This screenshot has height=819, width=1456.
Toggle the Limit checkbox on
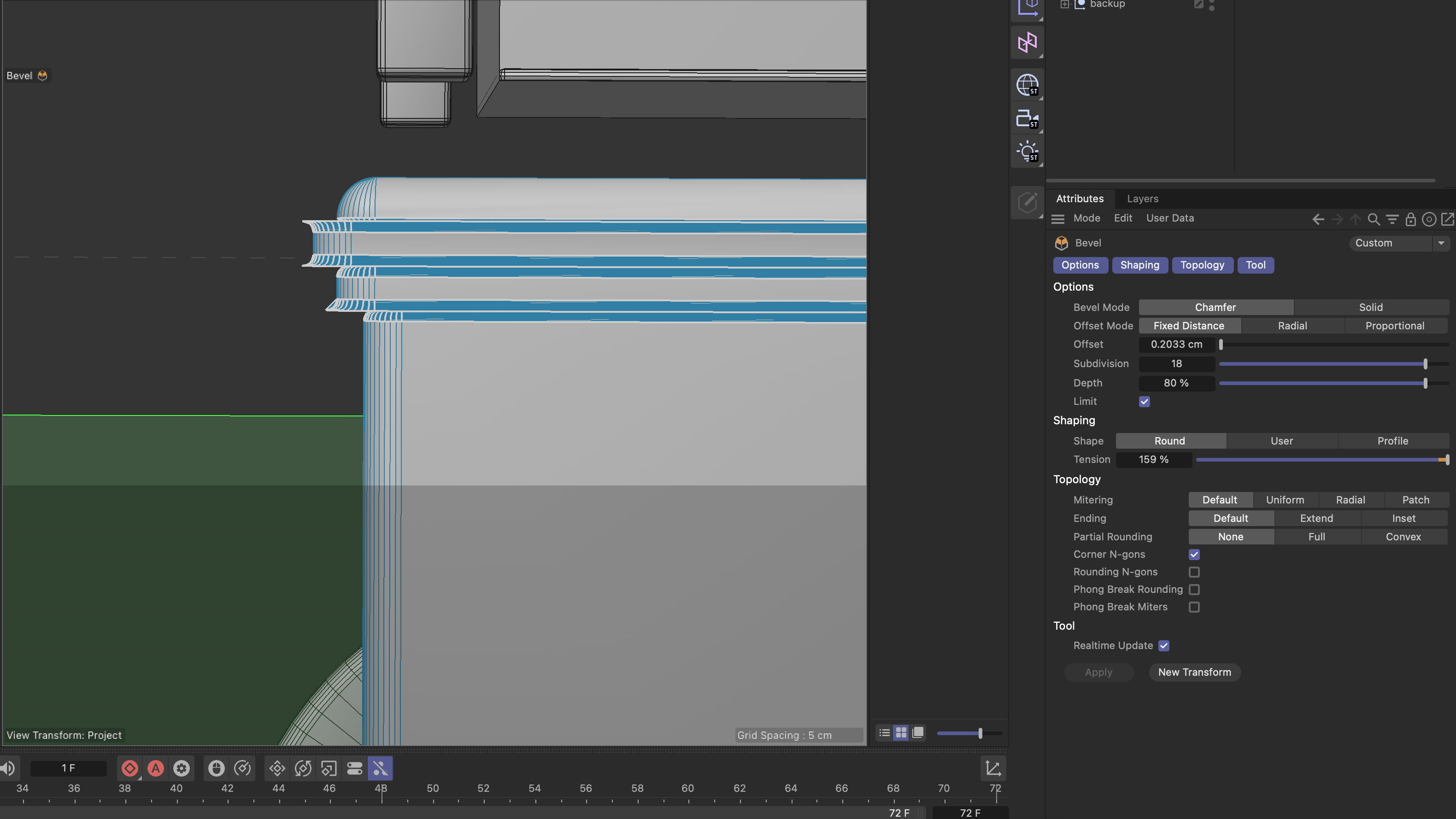click(x=1144, y=402)
